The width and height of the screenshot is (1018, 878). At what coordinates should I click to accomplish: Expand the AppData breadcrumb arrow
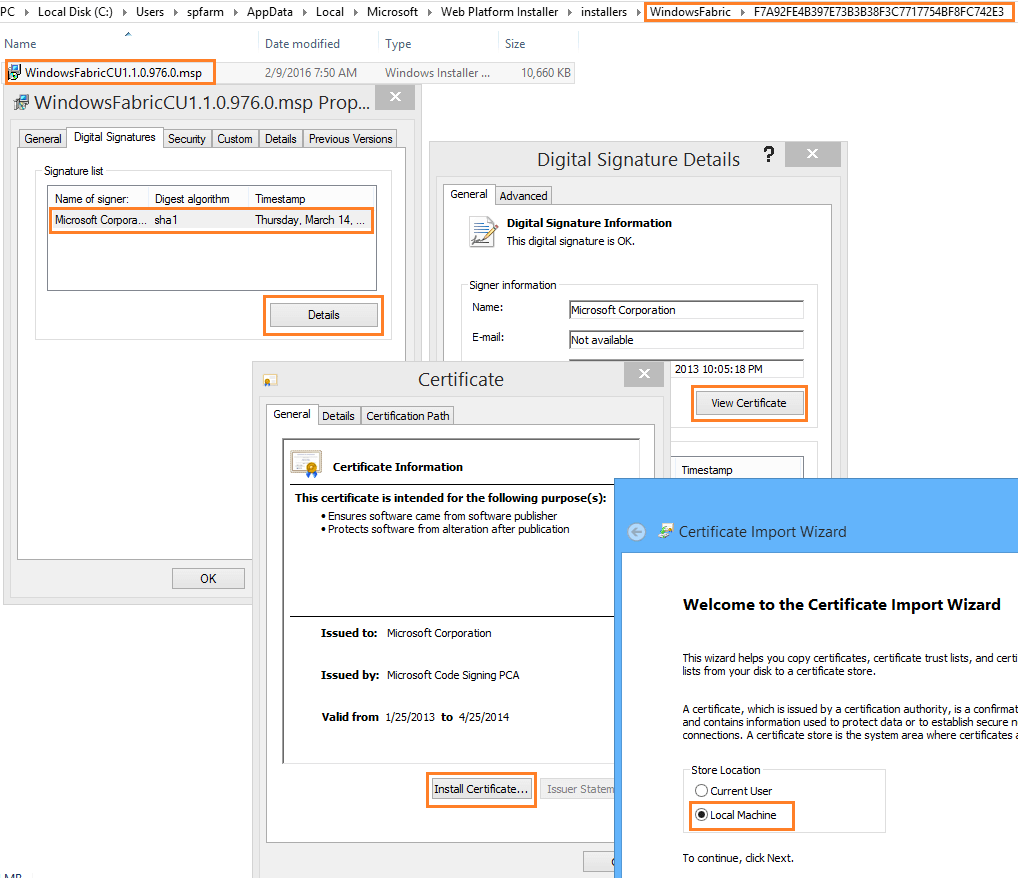tap(304, 12)
